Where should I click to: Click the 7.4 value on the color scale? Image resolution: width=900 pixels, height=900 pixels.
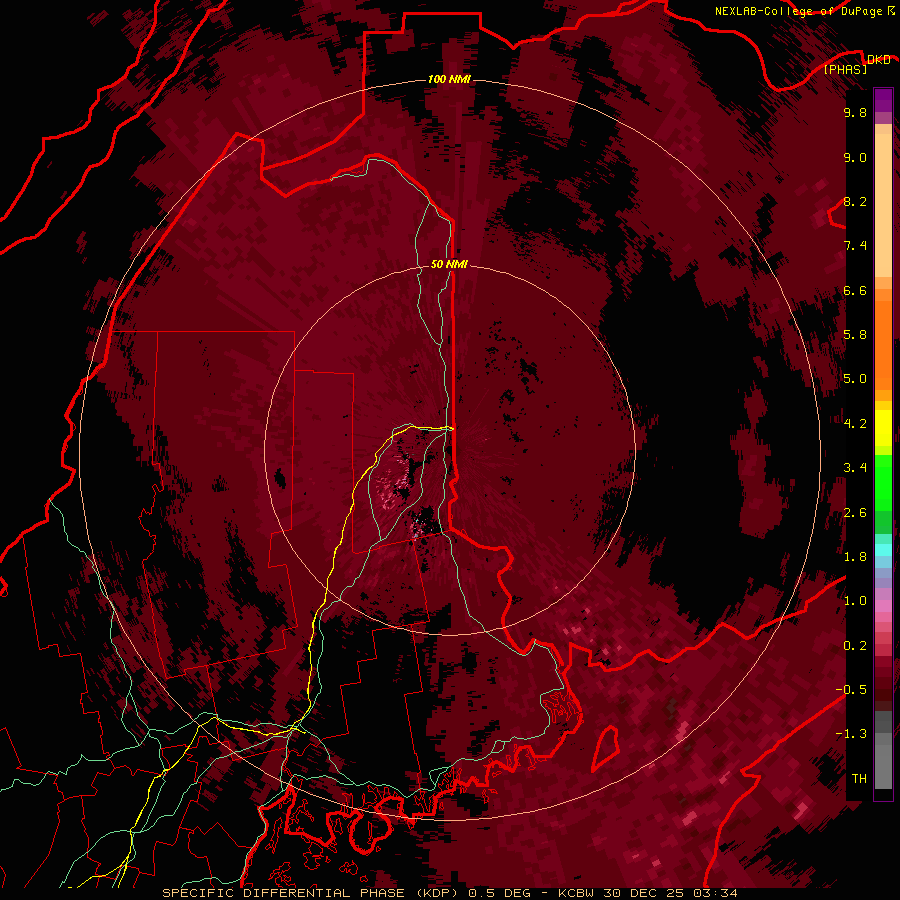[855, 246]
